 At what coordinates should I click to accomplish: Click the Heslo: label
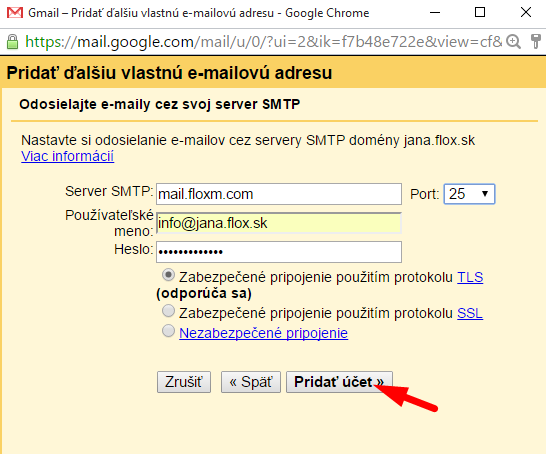(x=134, y=249)
